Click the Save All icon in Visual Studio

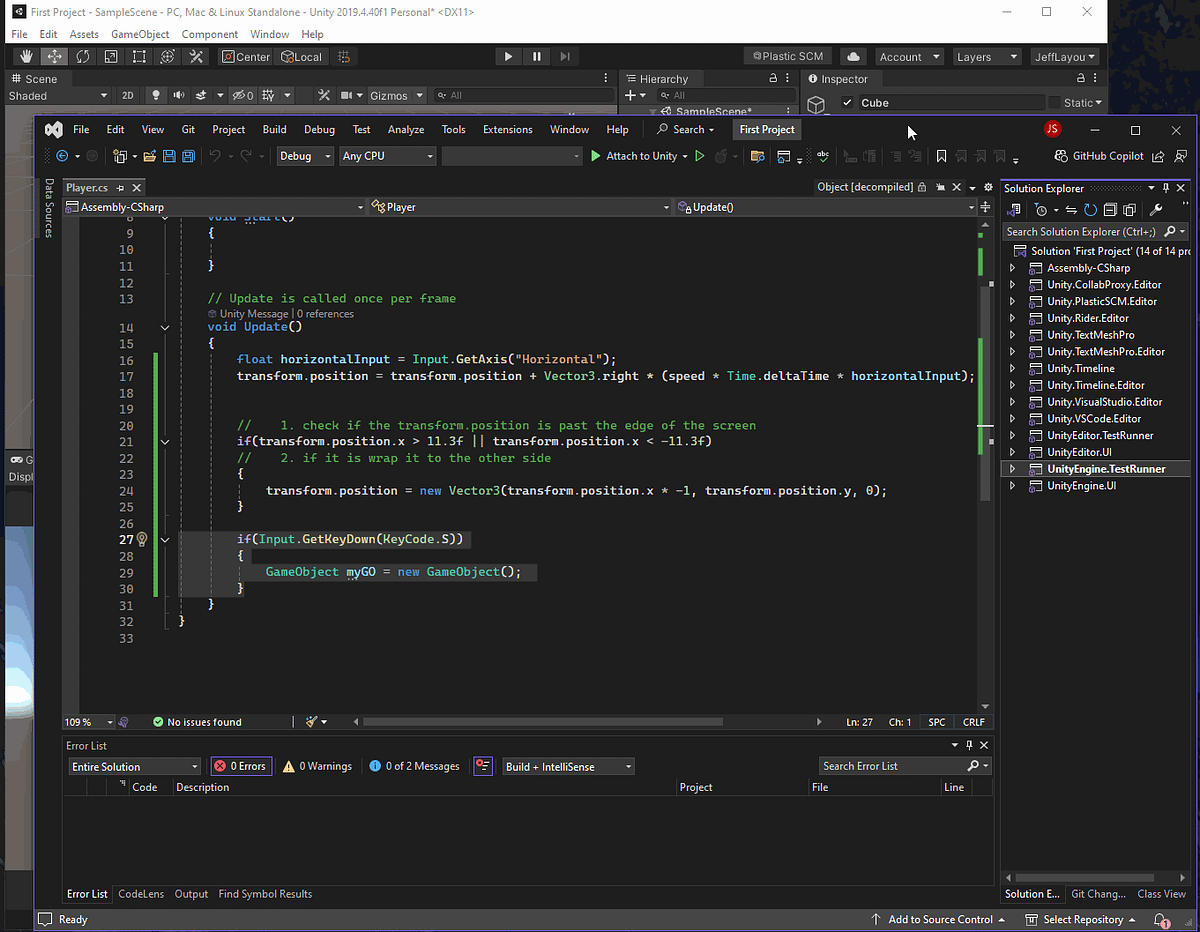187,156
